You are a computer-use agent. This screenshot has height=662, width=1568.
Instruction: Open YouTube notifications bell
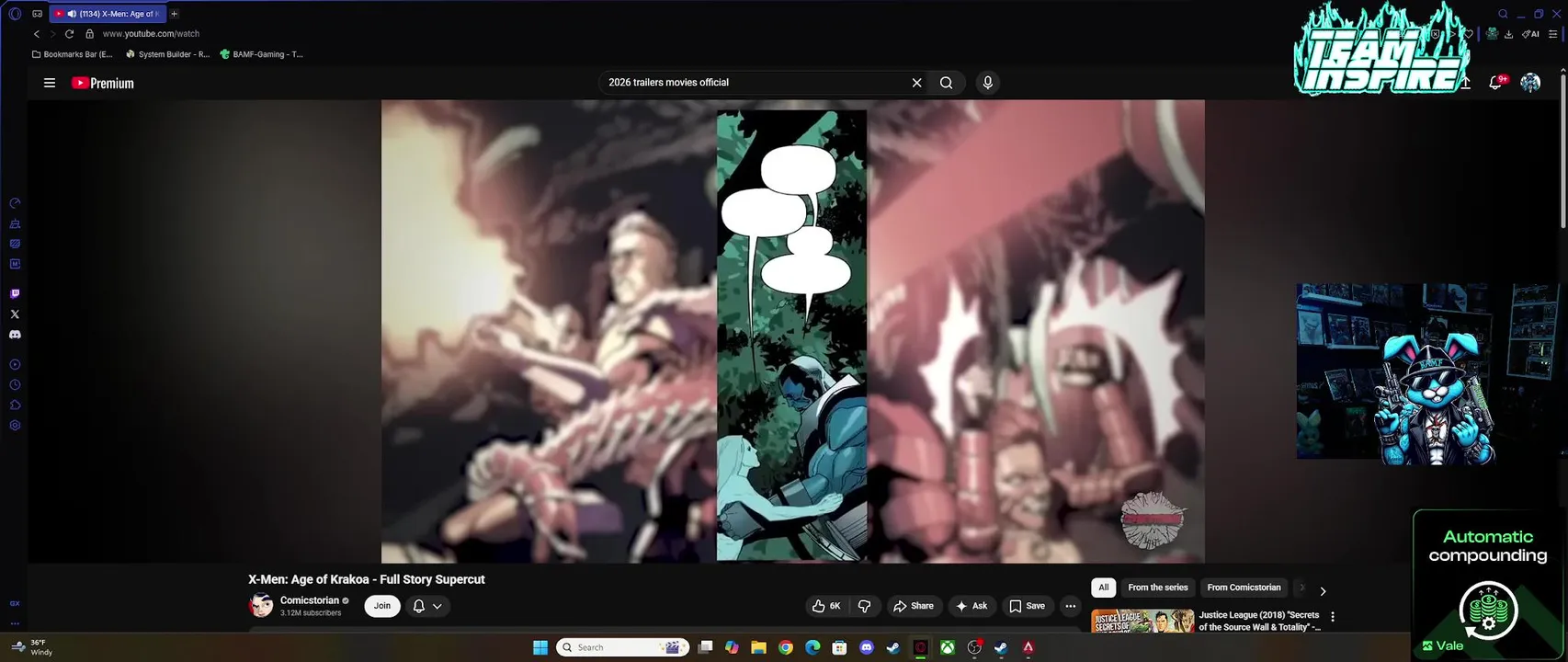[x=1495, y=83]
